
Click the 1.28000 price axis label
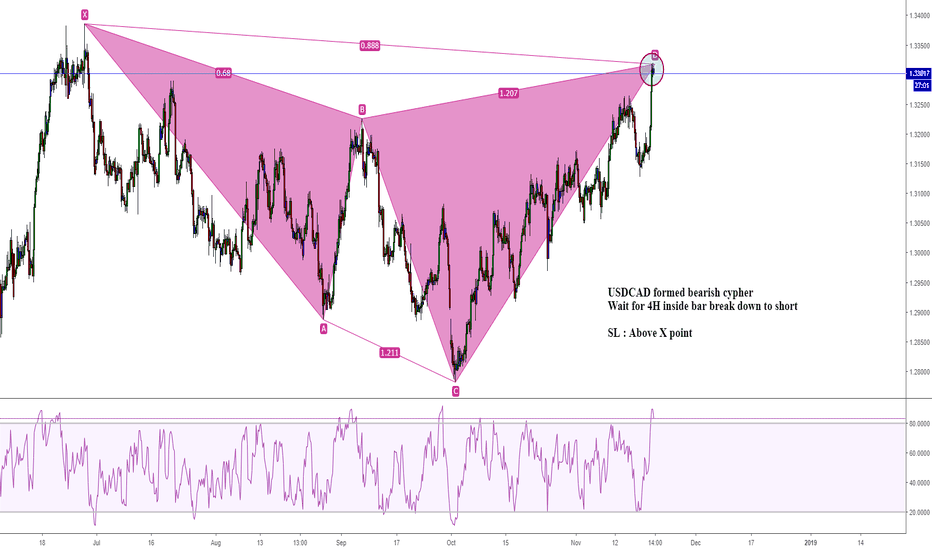point(919,372)
